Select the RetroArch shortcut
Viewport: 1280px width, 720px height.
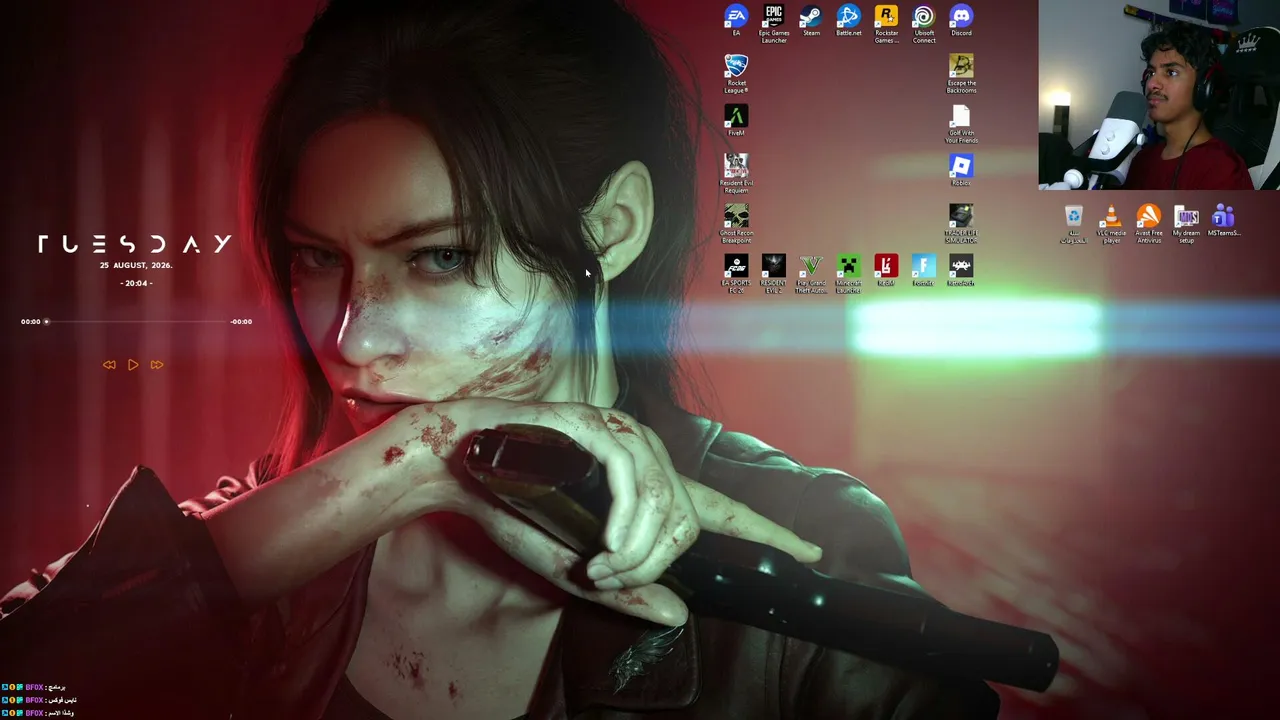click(961, 271)
